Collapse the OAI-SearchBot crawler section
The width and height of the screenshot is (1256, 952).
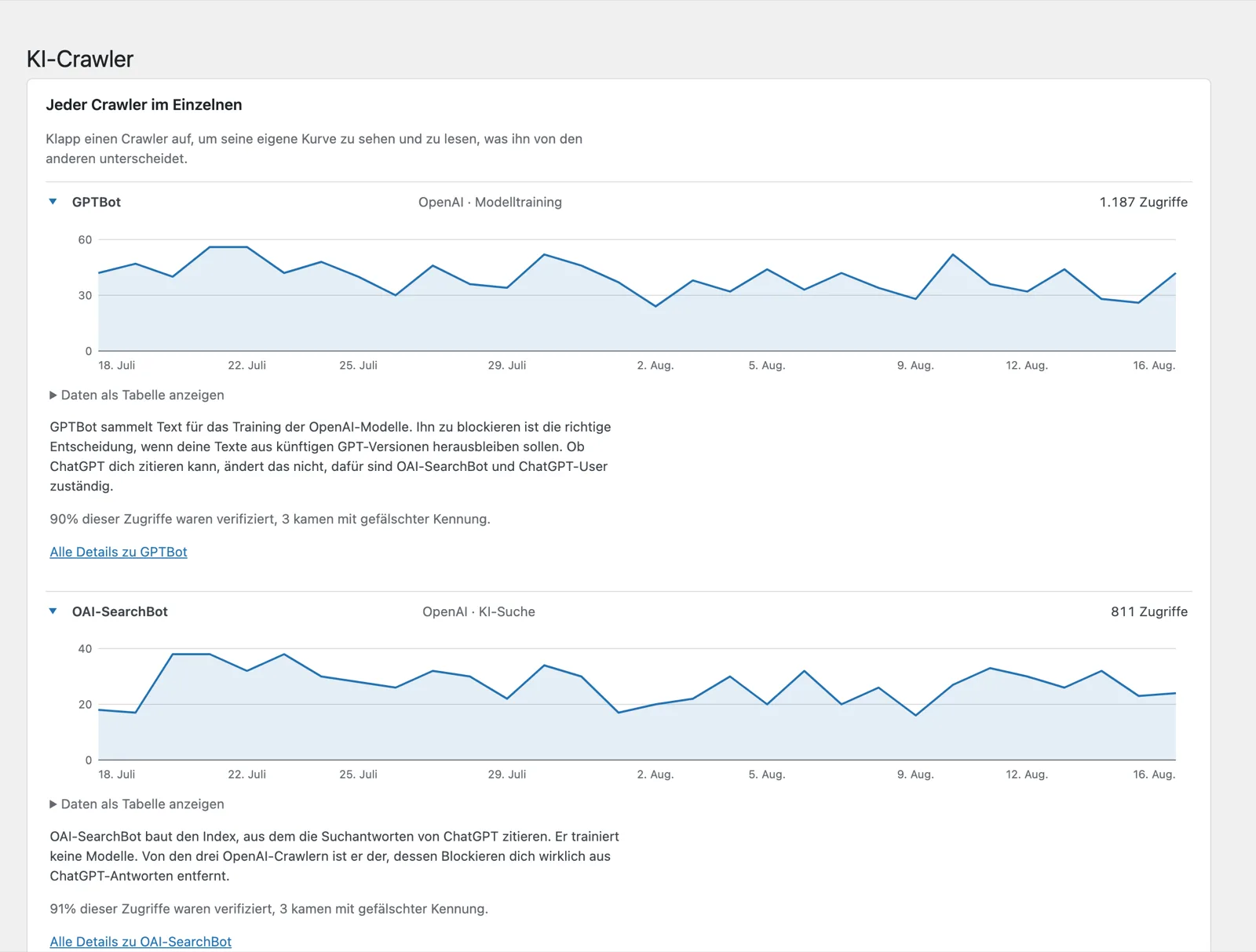[53, 611]
